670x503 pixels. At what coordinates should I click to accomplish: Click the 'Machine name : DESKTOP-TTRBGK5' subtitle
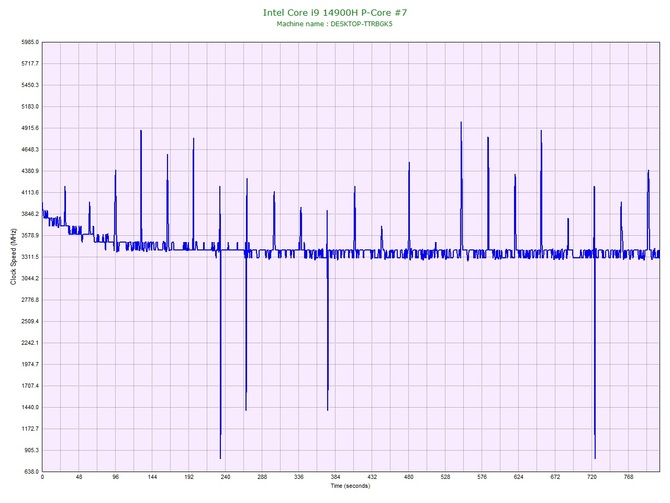tap(335, 24)
